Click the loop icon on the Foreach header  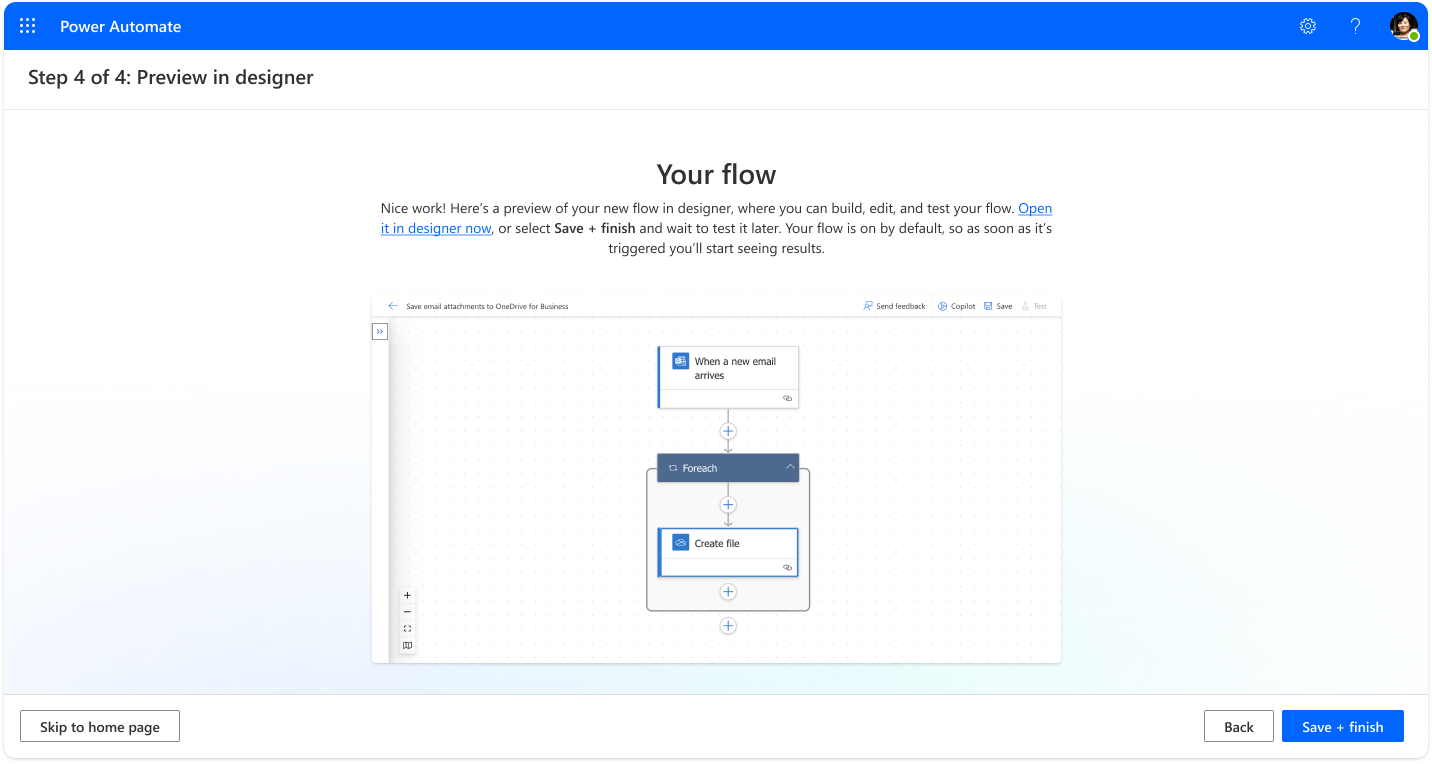673,468
